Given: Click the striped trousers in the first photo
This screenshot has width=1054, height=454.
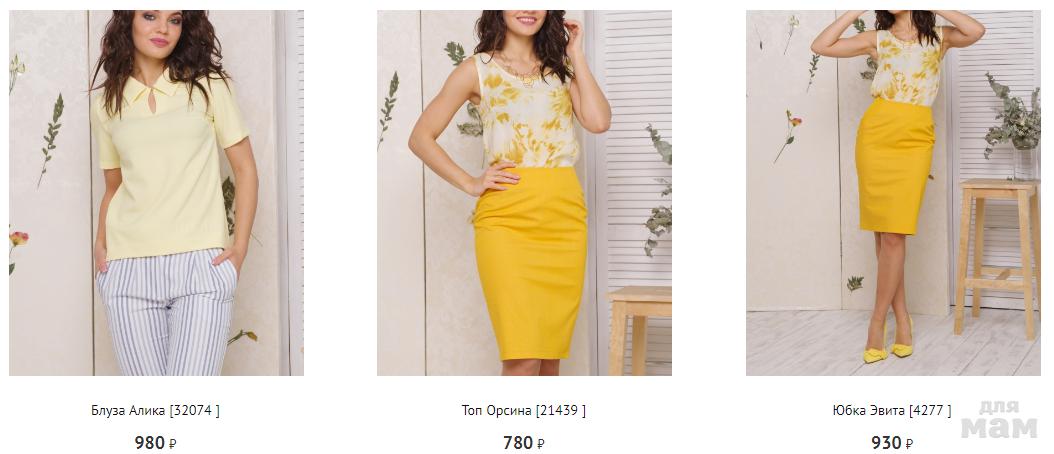Looking at the screenshot, I should [x=167, y=312].
